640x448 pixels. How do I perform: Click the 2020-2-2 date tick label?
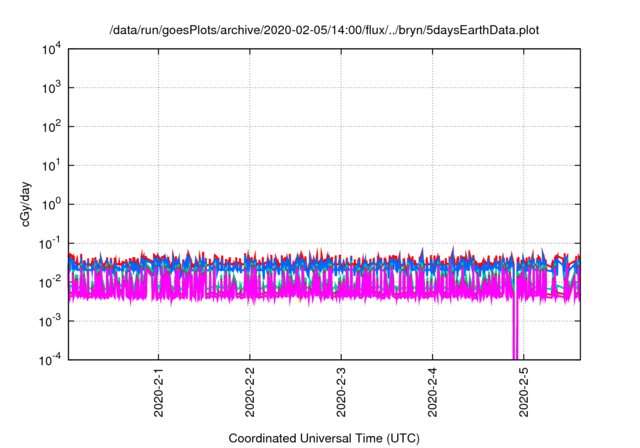pyautogui.click(x=250, y=392)
